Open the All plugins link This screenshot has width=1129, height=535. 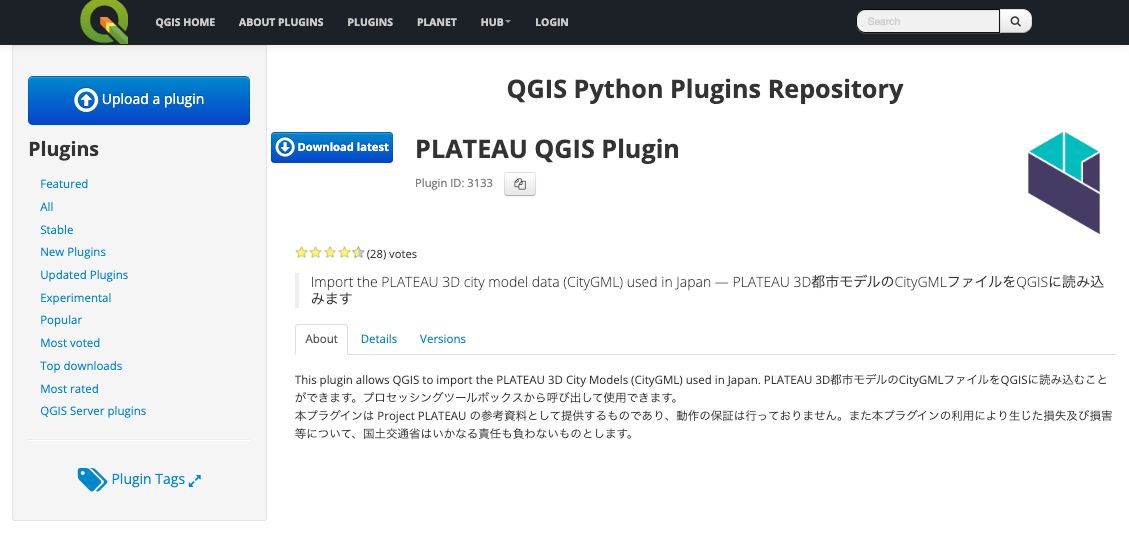(47, 207)
